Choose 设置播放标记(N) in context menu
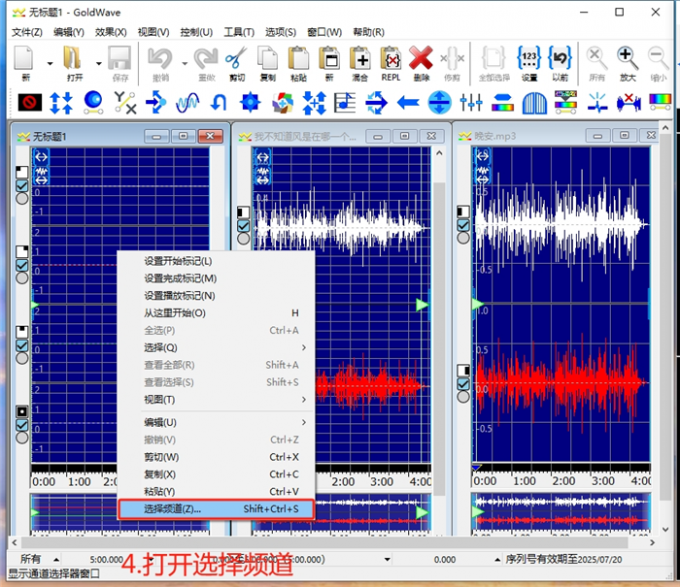680x587 pixels. pos(216,296)
